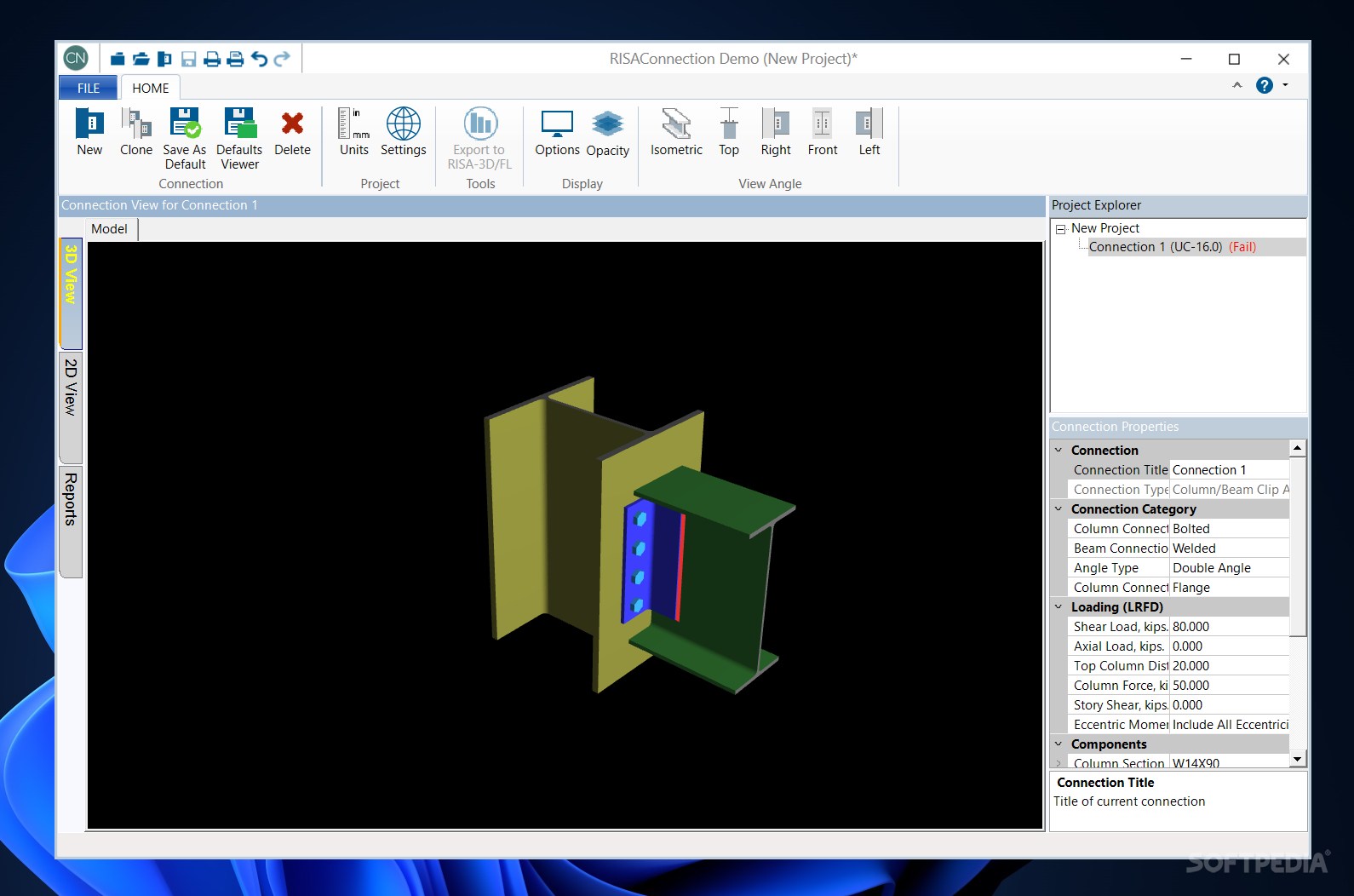Click the closed folder icon in quick access toolbar
1354x896 pixels.
pyautogui.click(x=118, y=59)
